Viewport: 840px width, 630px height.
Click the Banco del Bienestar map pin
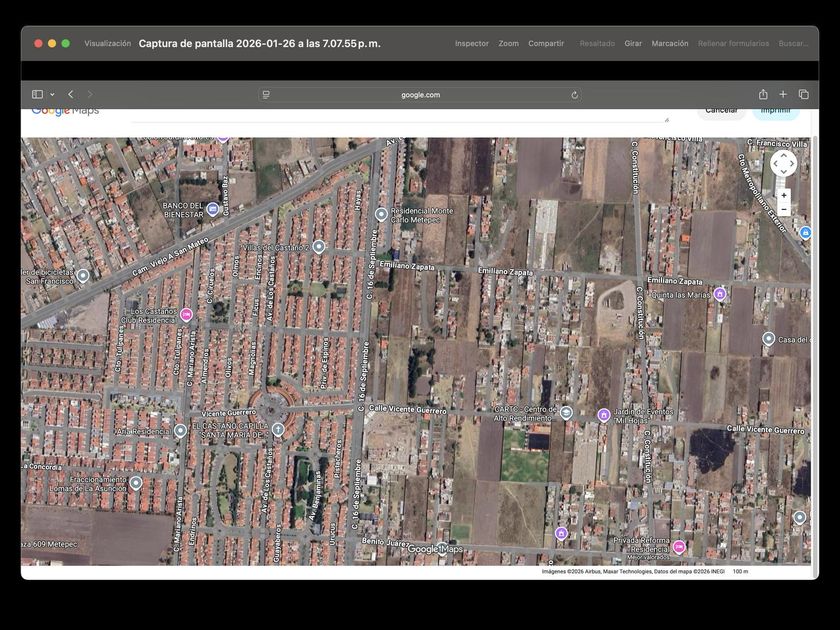click(213, 209)
